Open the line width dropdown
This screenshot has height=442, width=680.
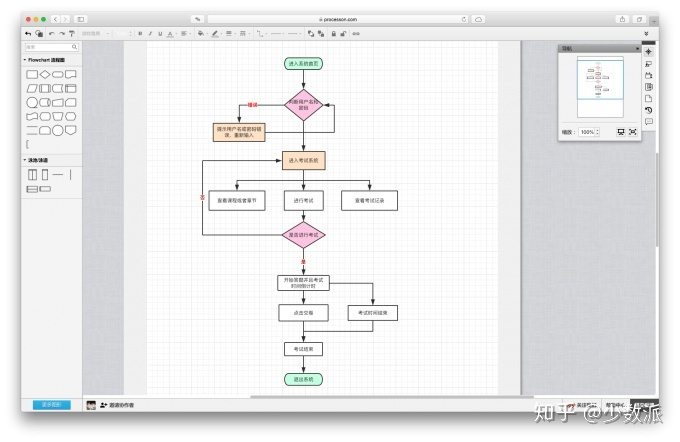tap(230, 33)
